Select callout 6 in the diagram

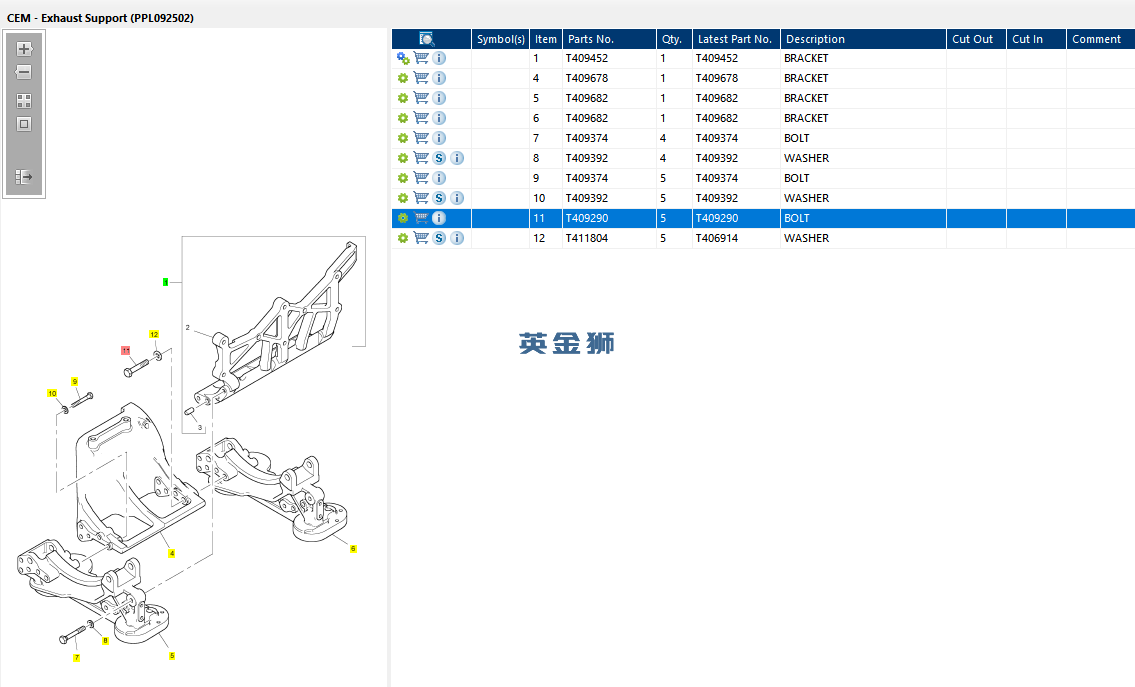tap(353, 549)
